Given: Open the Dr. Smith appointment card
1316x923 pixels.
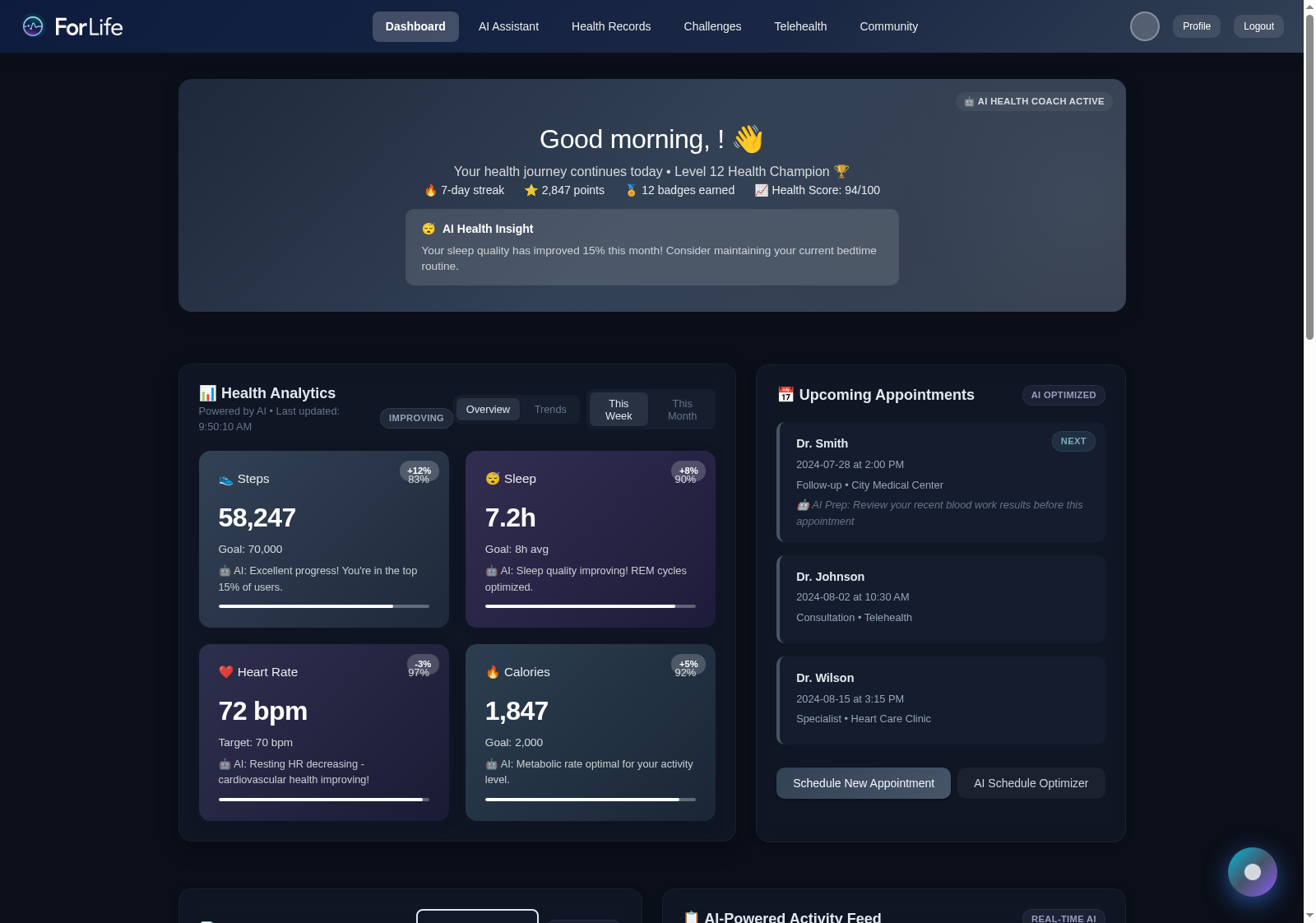Looking at the screenshot, I should pyautogui.click(x=941, y=482).
